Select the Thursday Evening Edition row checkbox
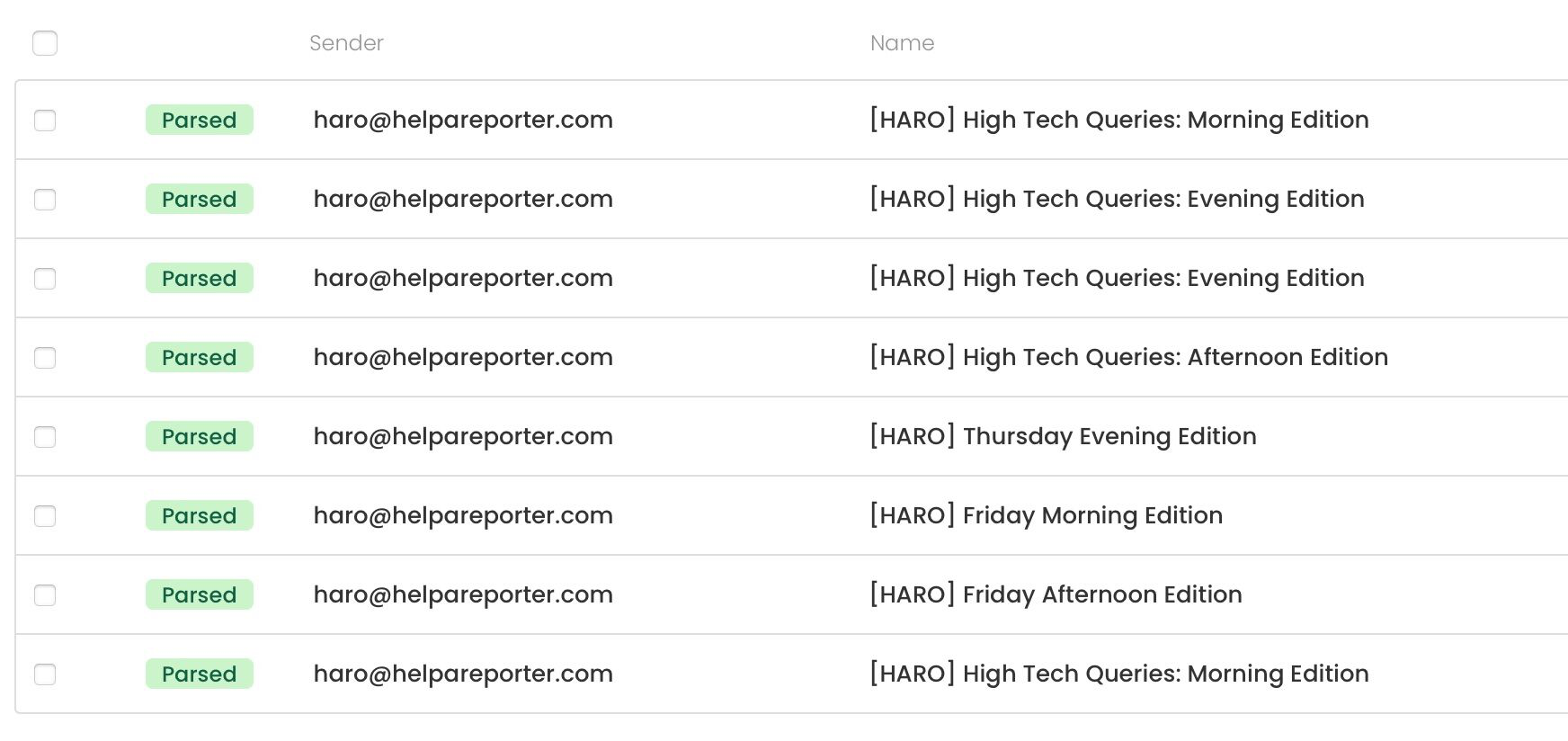 (45, 437)
